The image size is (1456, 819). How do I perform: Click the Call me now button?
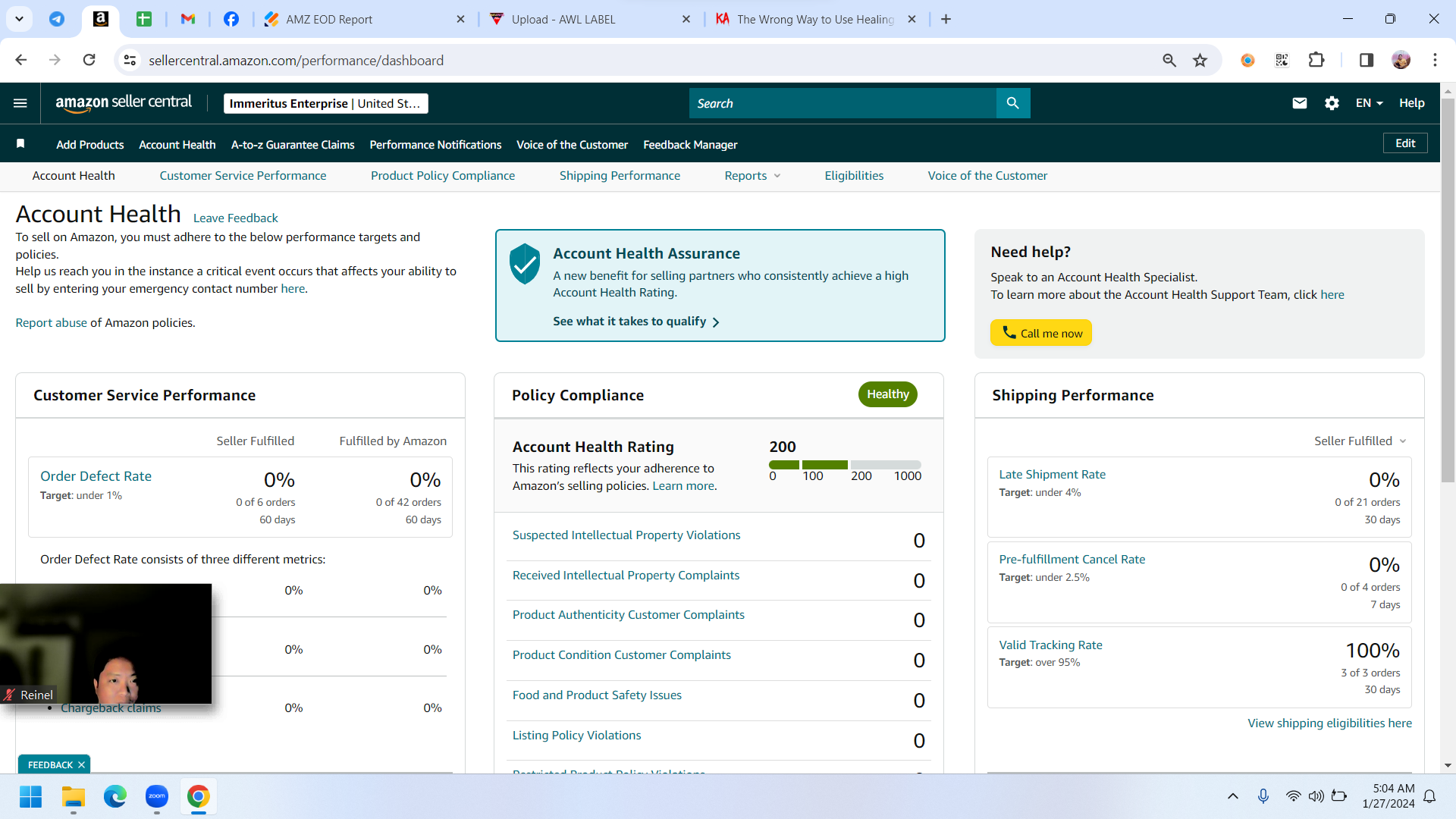point(1040,333)
